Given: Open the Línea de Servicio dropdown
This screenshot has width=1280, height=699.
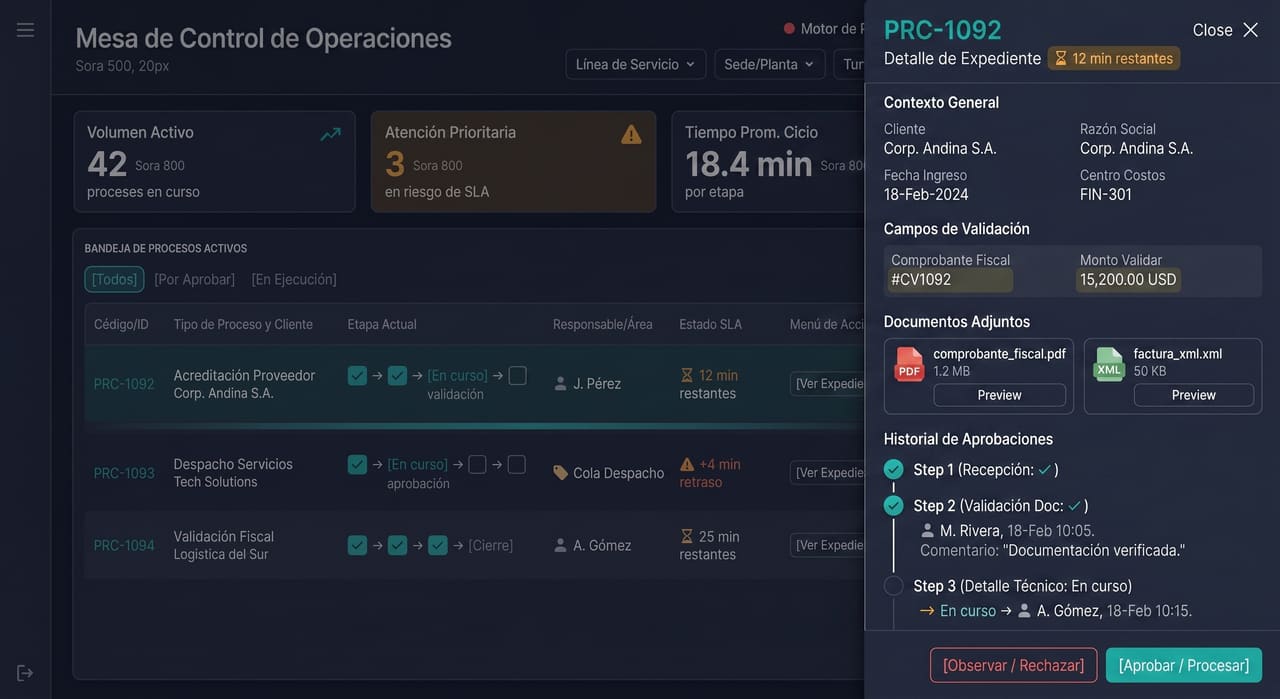Looking at the screenshot, I should pyautogui.click(x=636, y=64).
